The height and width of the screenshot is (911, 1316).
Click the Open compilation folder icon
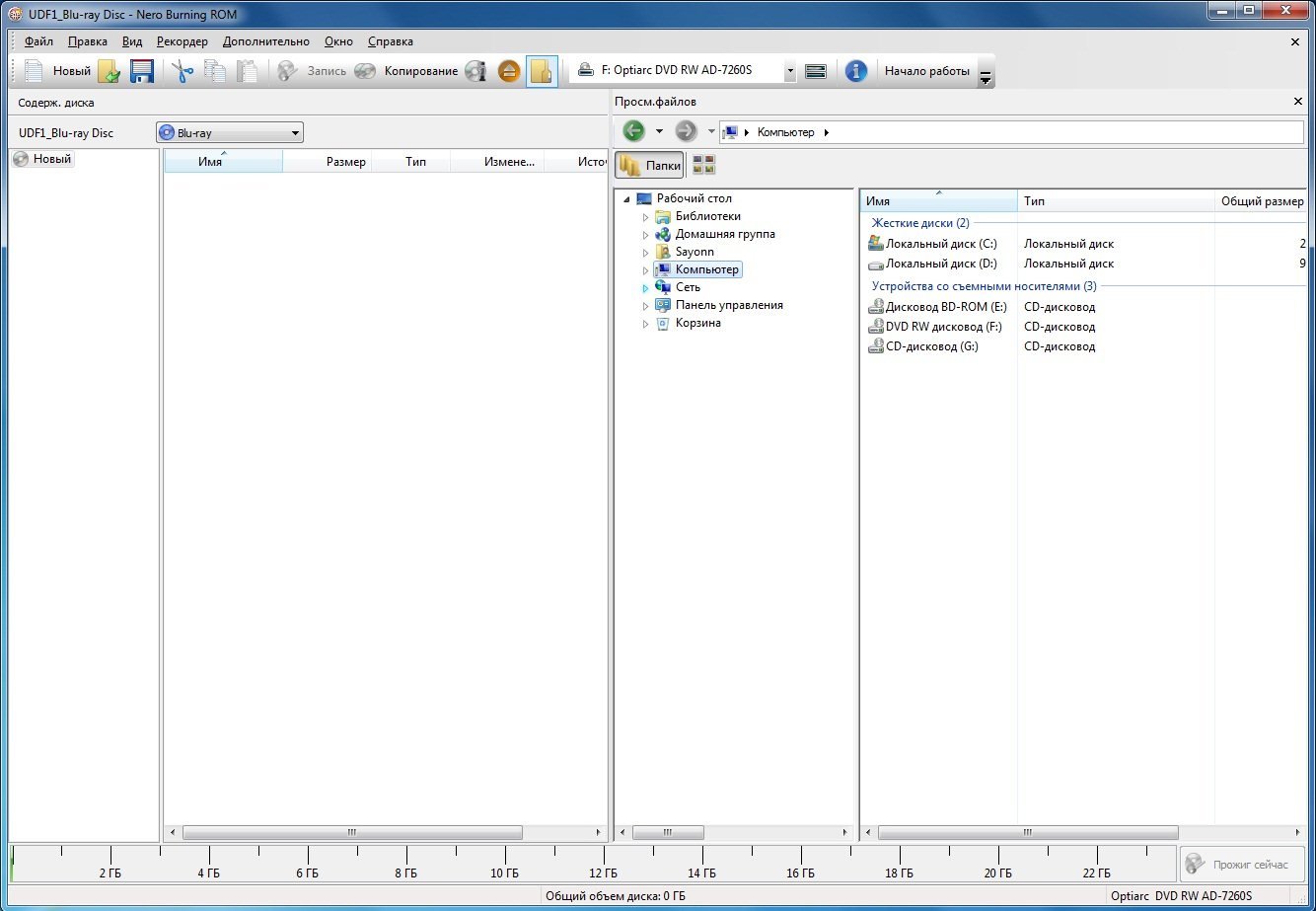pyautogui.click(x=109, y=71)
